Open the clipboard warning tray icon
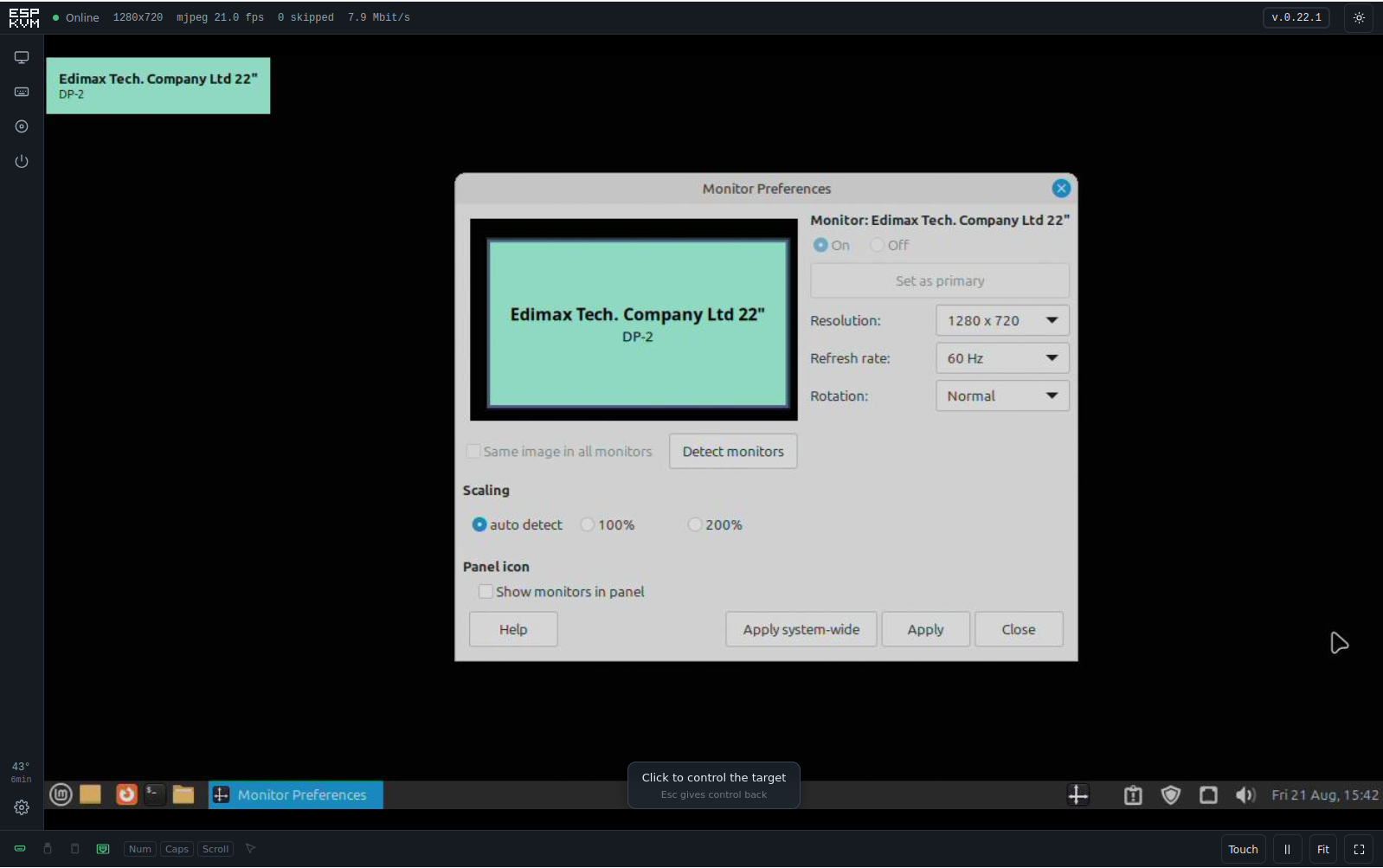The width and height of the screenshot is (1383, 868). pos(1133,794)
